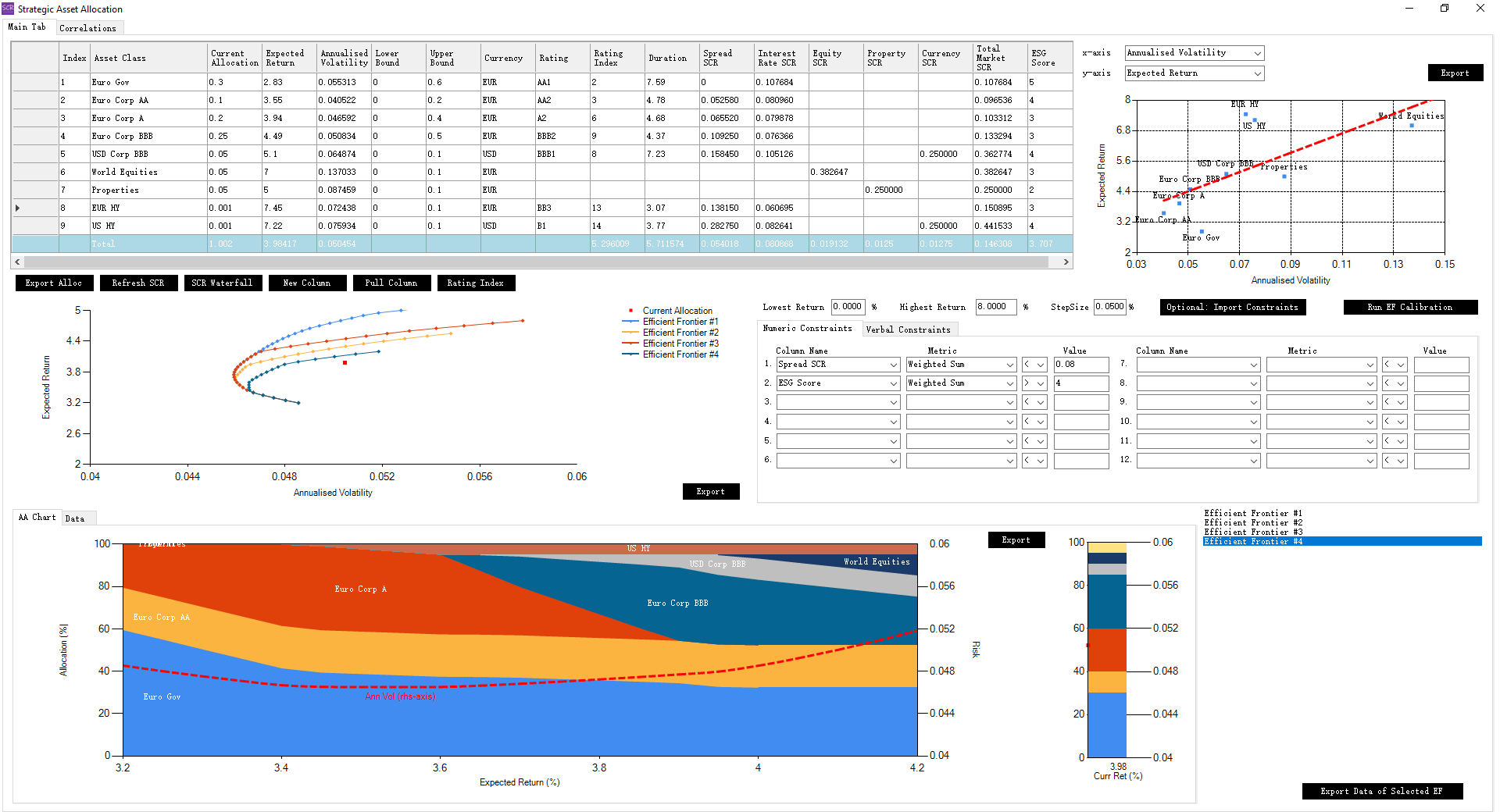Viewport: 1500px width, 812px height.
Task: Click the Refresh SCR button
Action: coord(138,283)
